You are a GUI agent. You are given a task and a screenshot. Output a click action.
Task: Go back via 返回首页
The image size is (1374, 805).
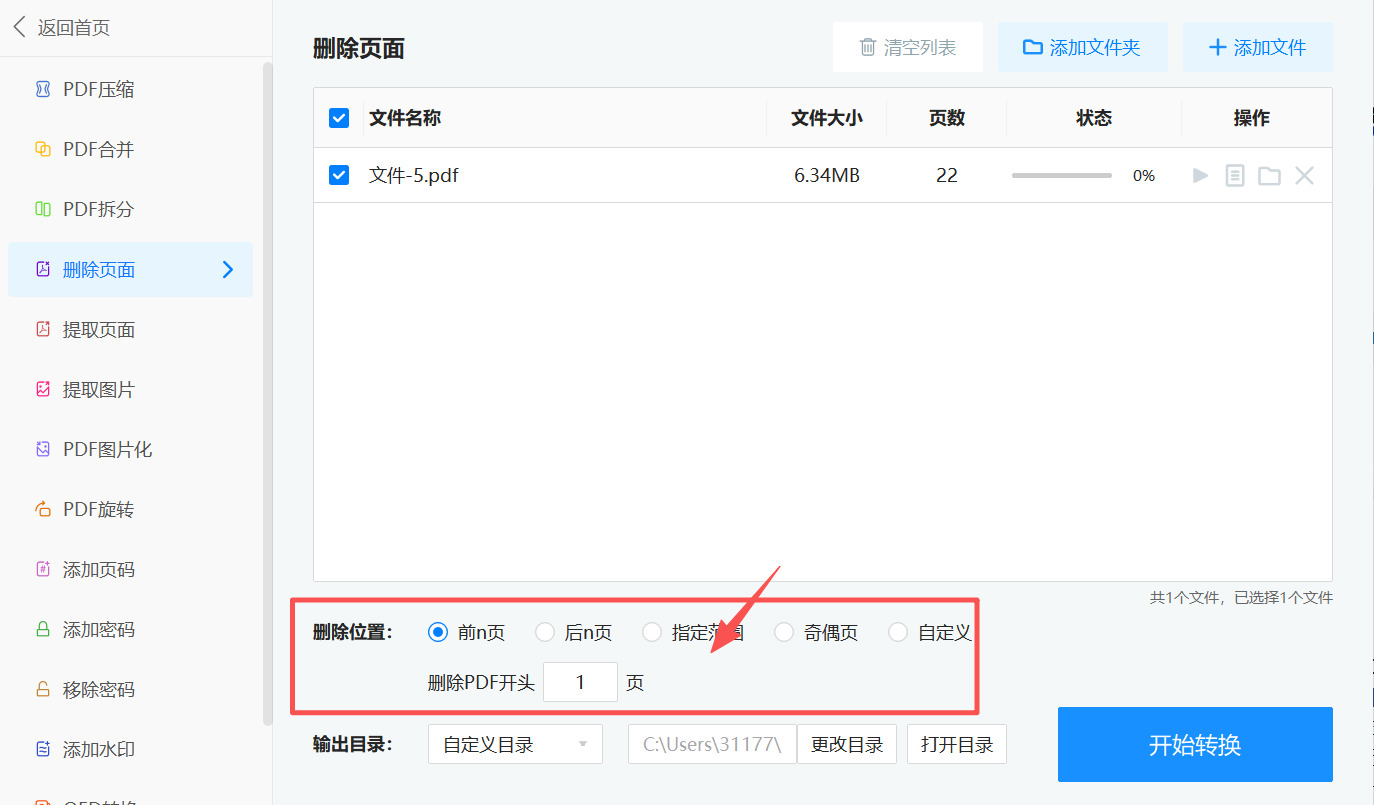pyautogui.click(x=62, y=28)
